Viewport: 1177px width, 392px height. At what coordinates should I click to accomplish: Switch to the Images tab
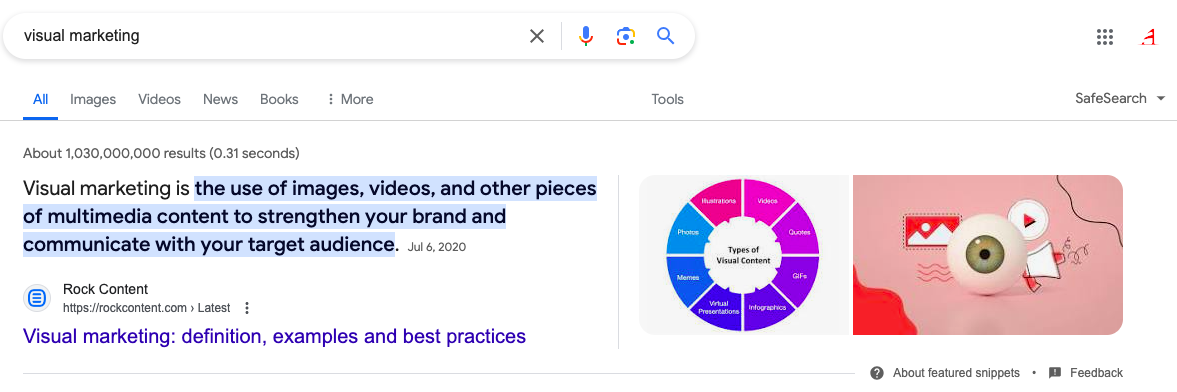click(x=93, y=99)
